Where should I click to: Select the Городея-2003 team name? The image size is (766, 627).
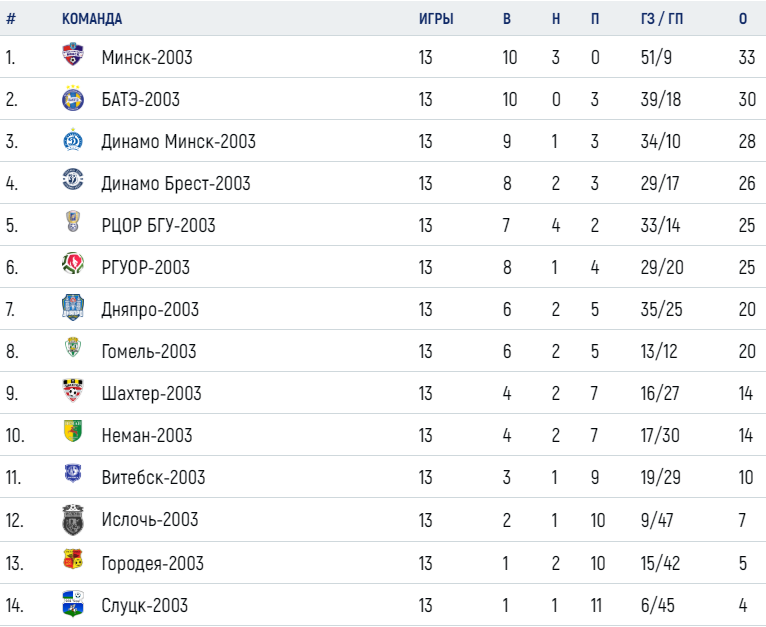[x=152, y=563]
